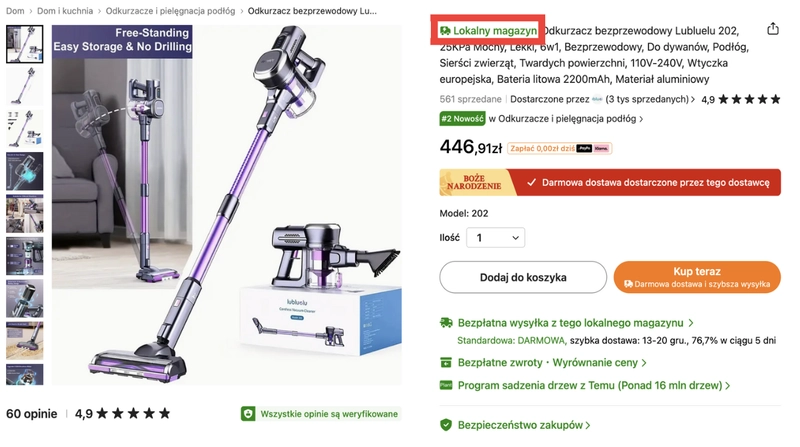Expand Program sadzenia drzew z Temu

tap(594, 385)
